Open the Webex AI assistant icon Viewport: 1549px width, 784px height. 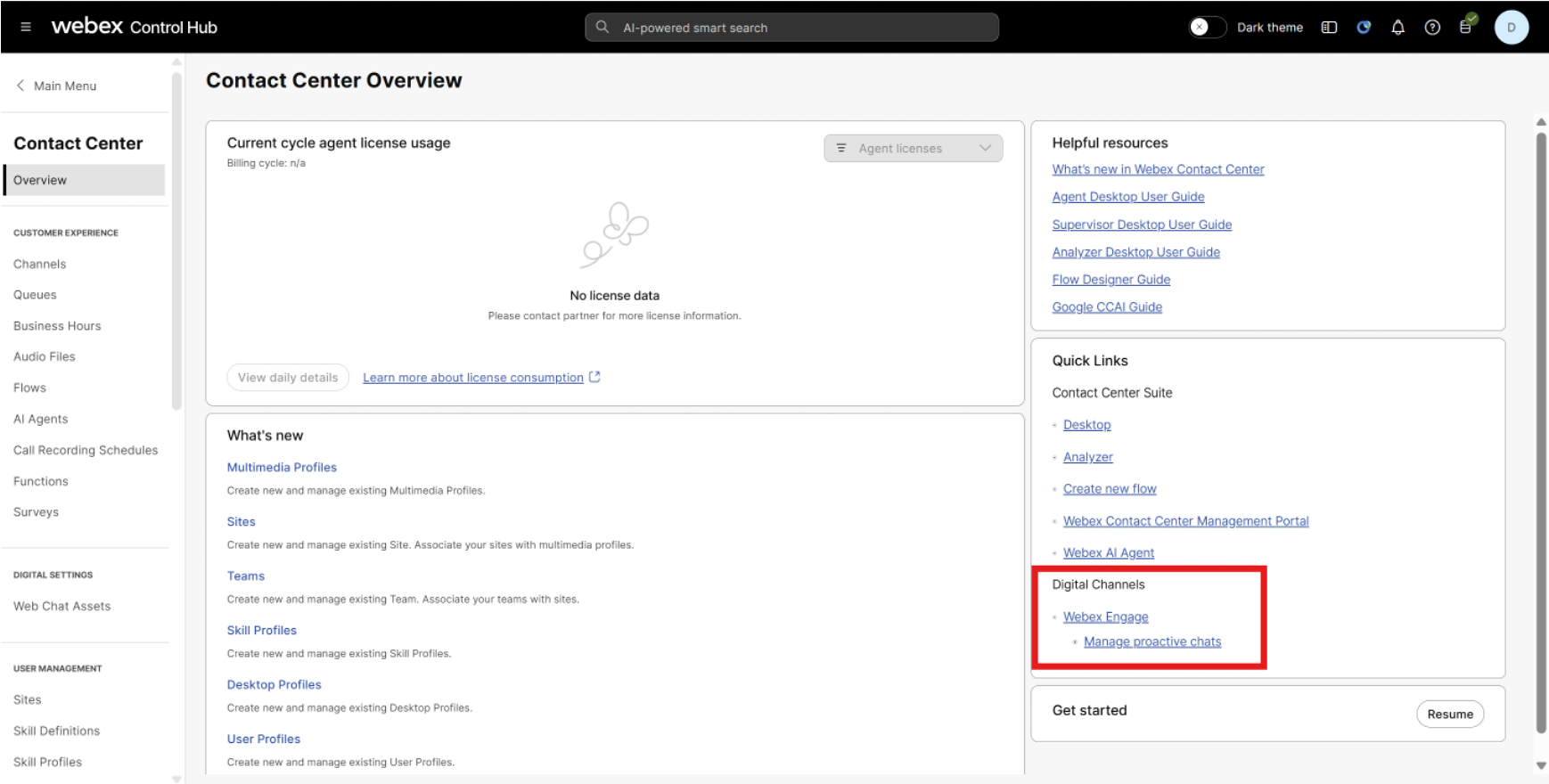(1364, 28)
